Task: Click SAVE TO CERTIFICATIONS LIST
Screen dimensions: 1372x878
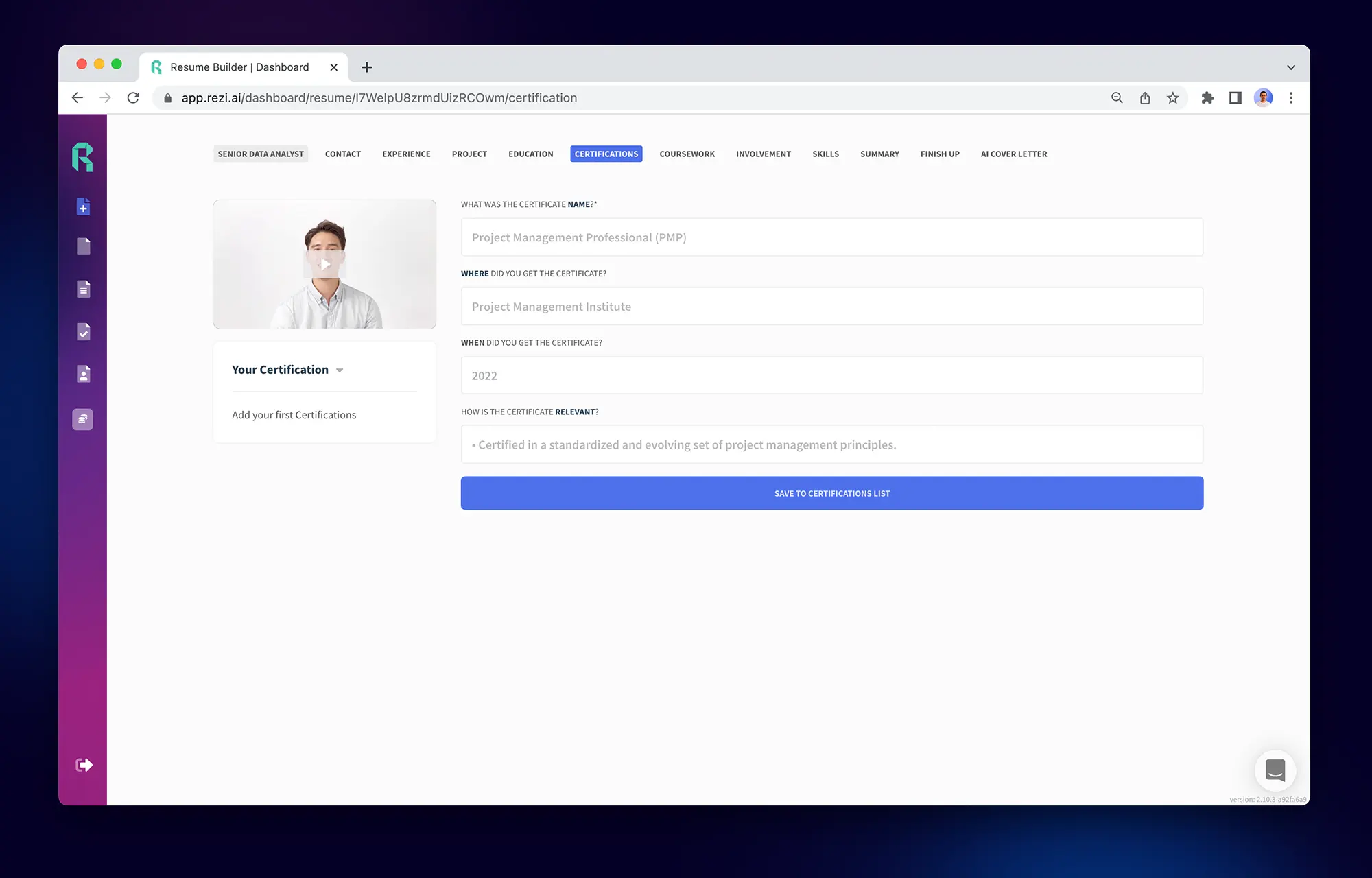Action: click(831, 493)
